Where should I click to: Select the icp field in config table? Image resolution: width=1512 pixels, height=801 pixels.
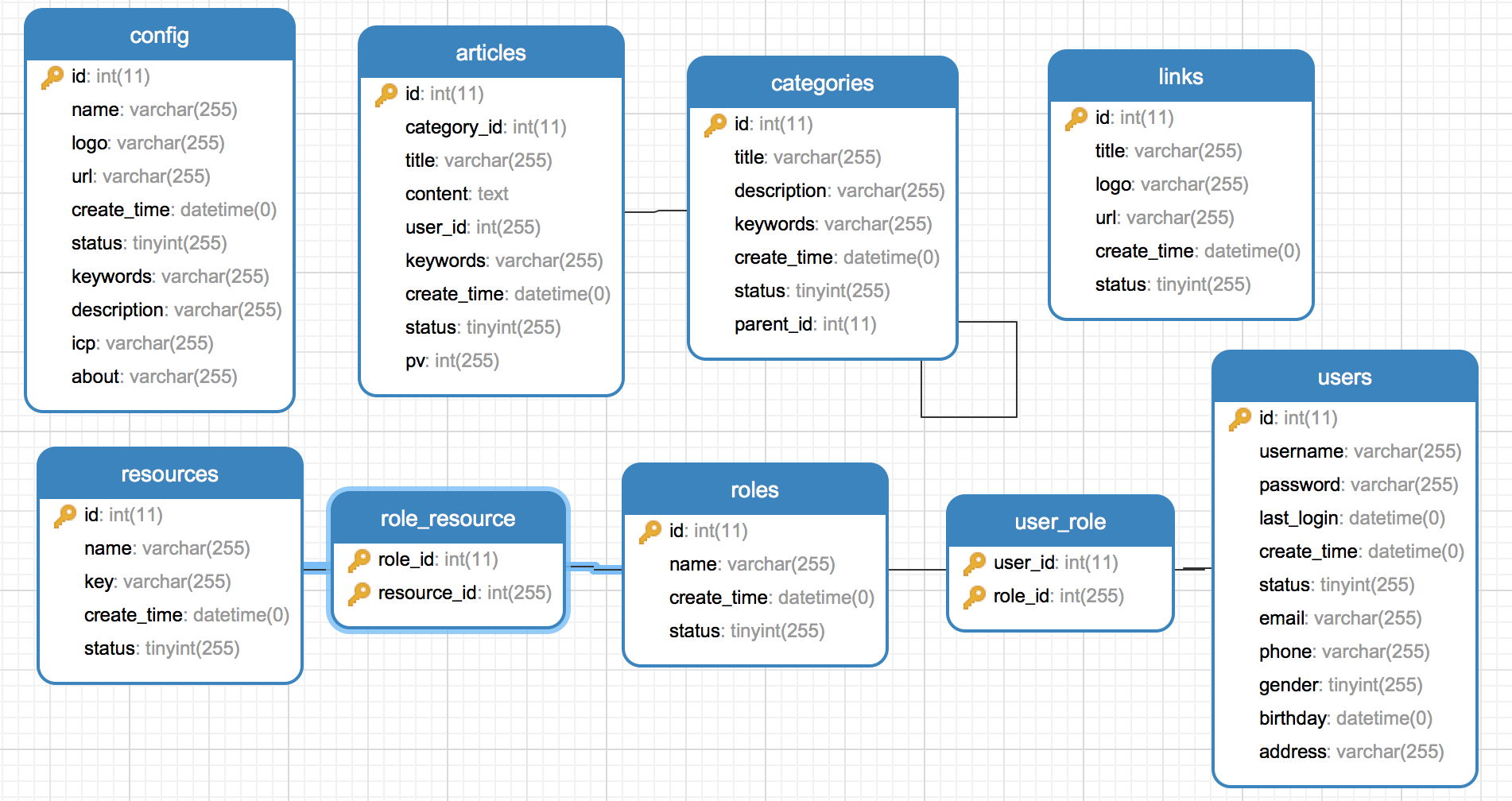click(142, 343)
